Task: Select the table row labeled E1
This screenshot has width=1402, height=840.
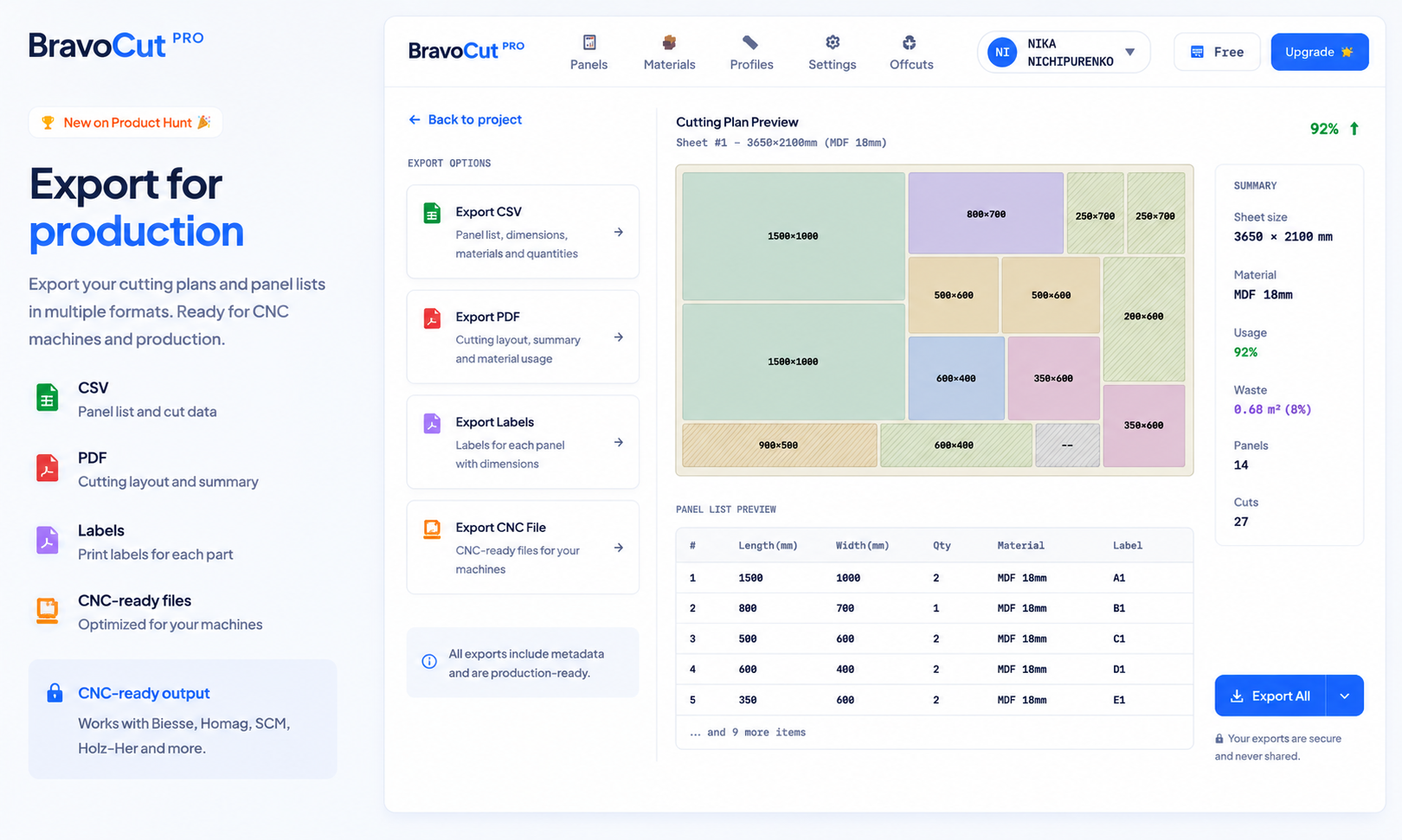Action: tap(934, 700)
